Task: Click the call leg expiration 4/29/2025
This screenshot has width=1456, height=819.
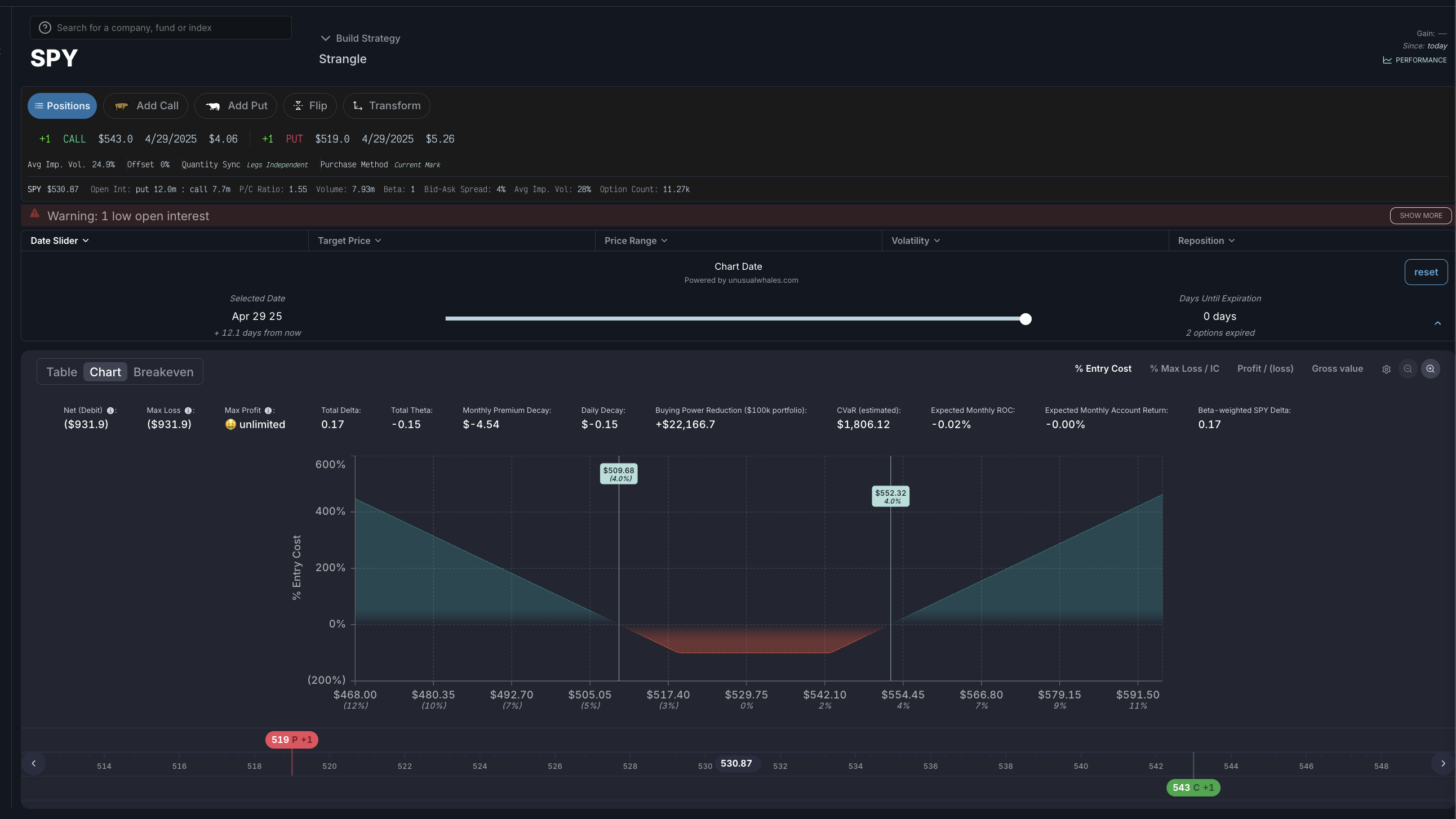Action: [x=171, y=139]
